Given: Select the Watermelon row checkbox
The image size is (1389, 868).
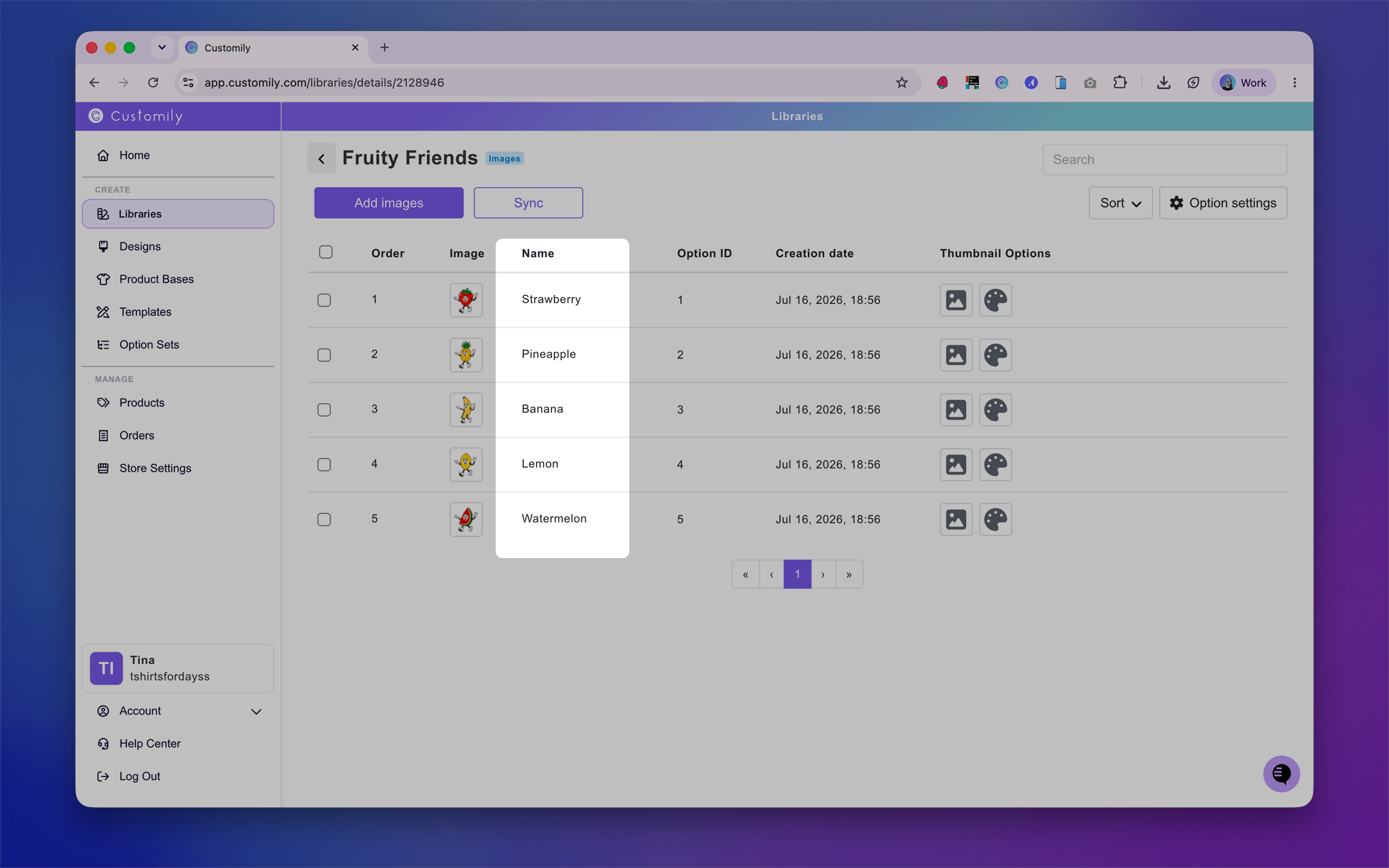Looking at the screenshot, I should point(324,519).
